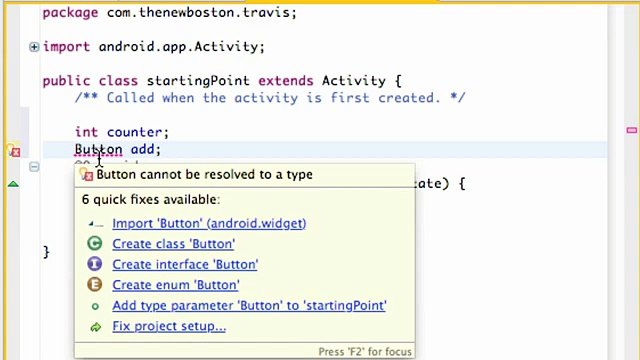Viewport: 640px width, 360px height.
Task: Click the '6 quick fixes available' label
Action: 151,199
